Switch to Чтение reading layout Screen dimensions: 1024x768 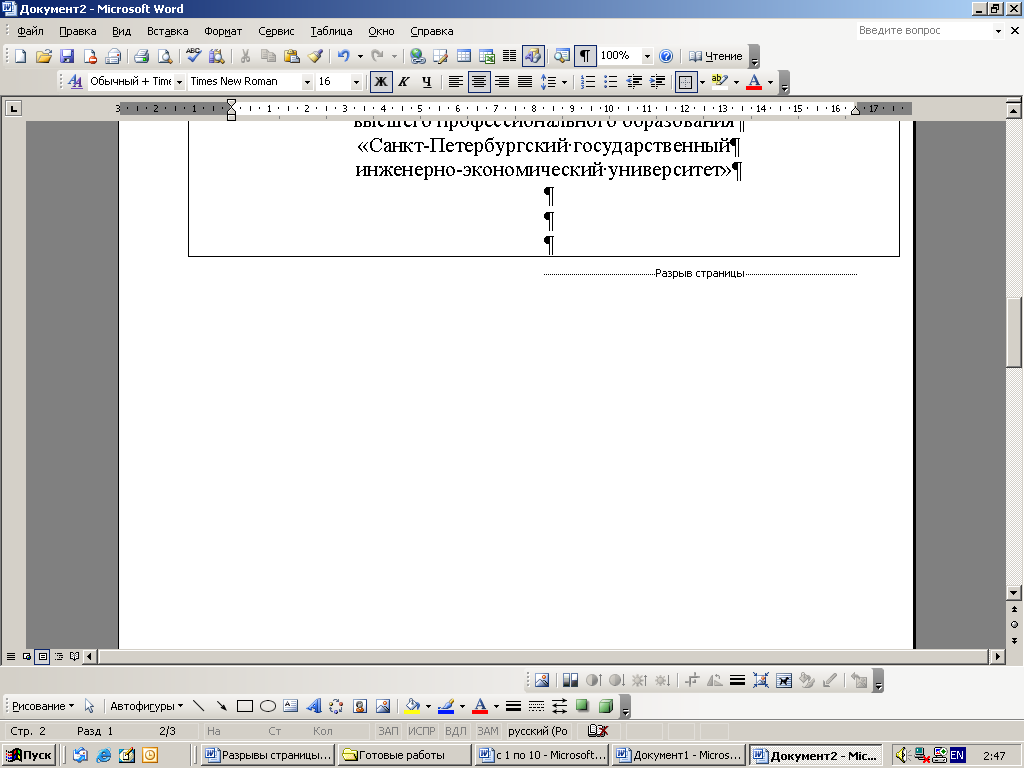point(716,56)
